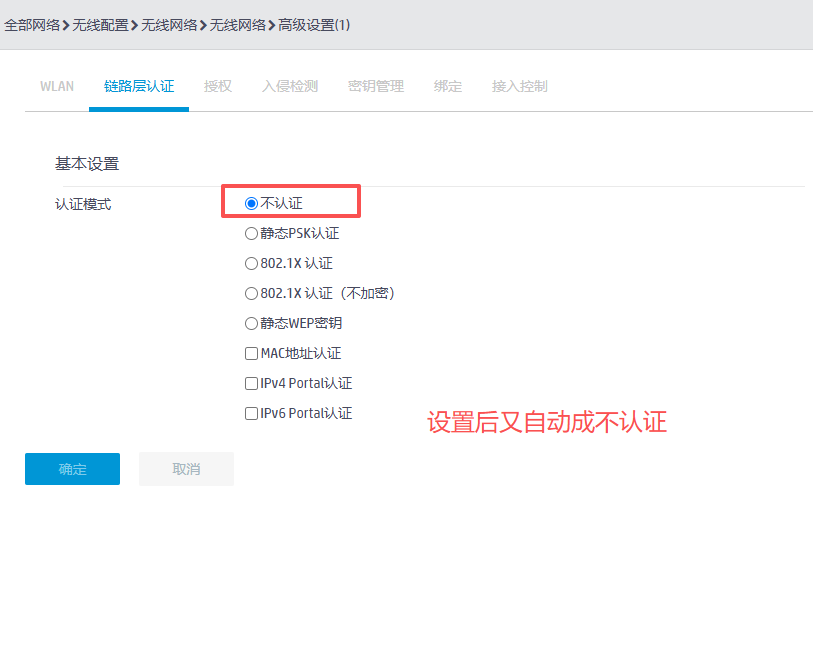
Task: Click 高级设置(1) in the breadcrumb path
Action: [314, 25]
